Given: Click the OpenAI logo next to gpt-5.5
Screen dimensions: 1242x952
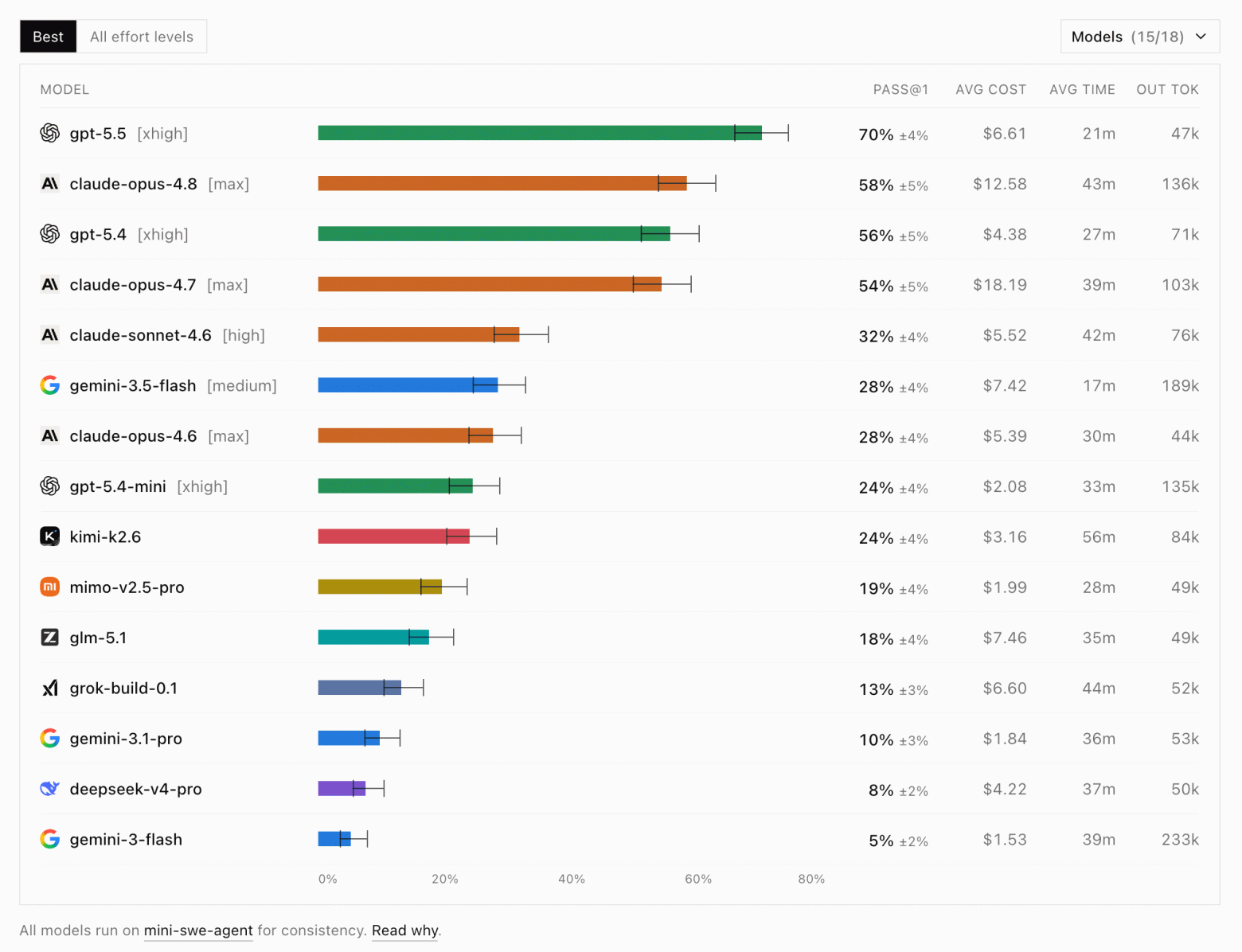Looking at the screenshot, I should click(x=50, y=133).
